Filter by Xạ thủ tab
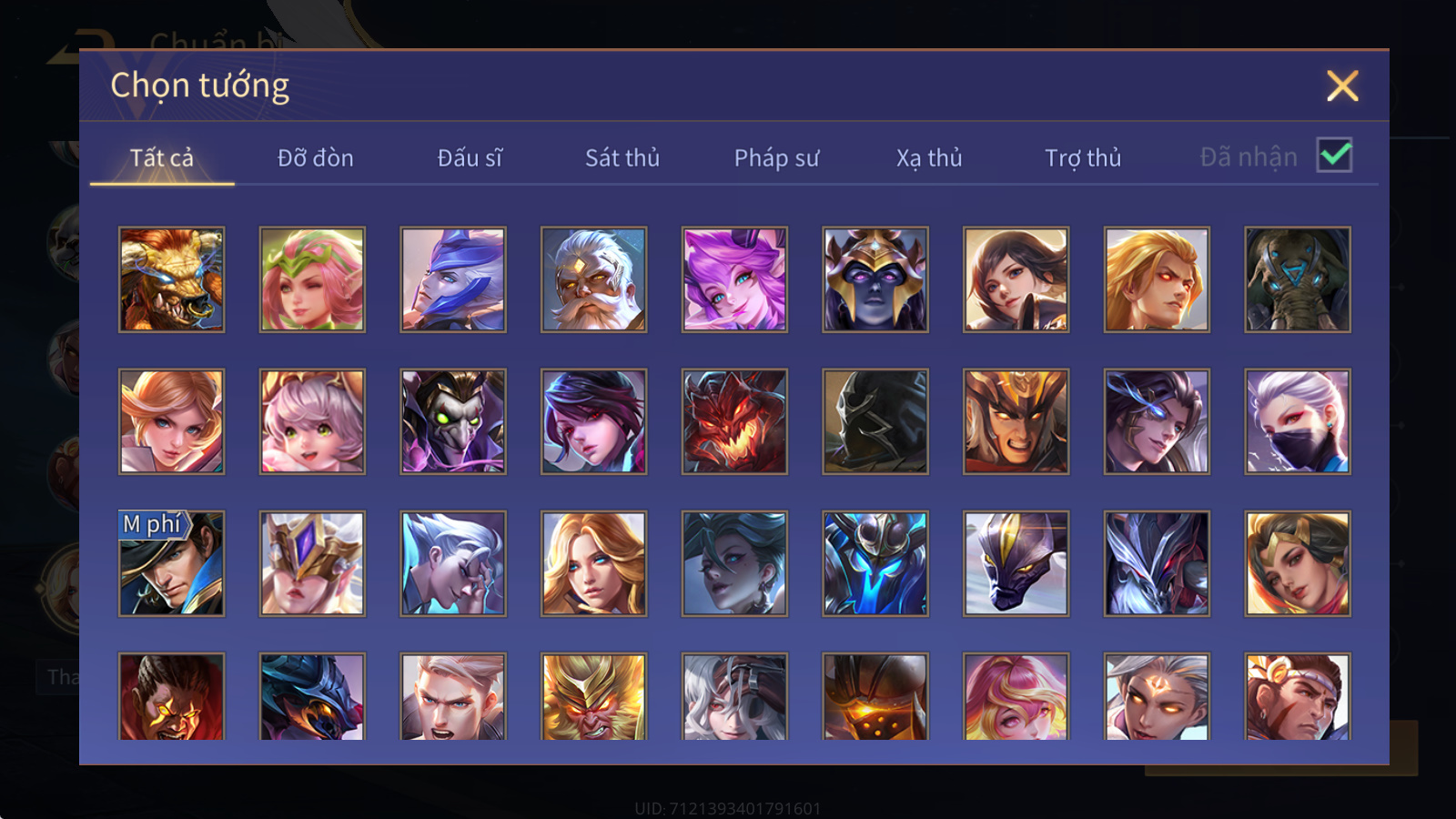 pos(929,157)
